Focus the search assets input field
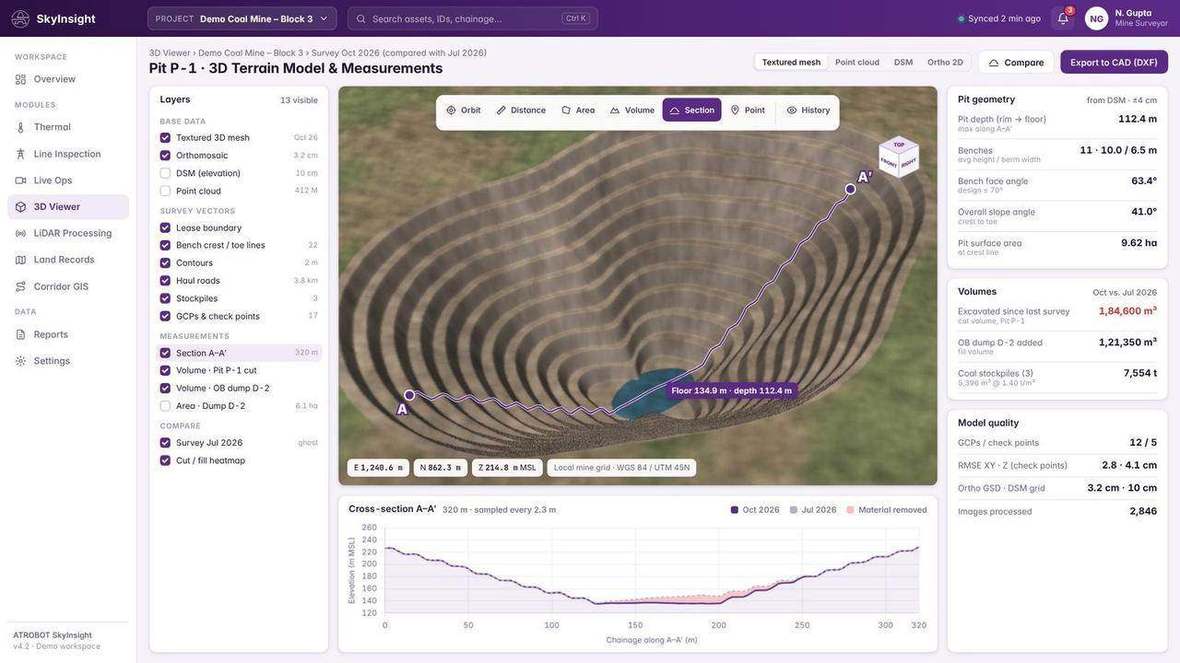Viewport: 1180px width, 663px height. (x=473, y=19)
